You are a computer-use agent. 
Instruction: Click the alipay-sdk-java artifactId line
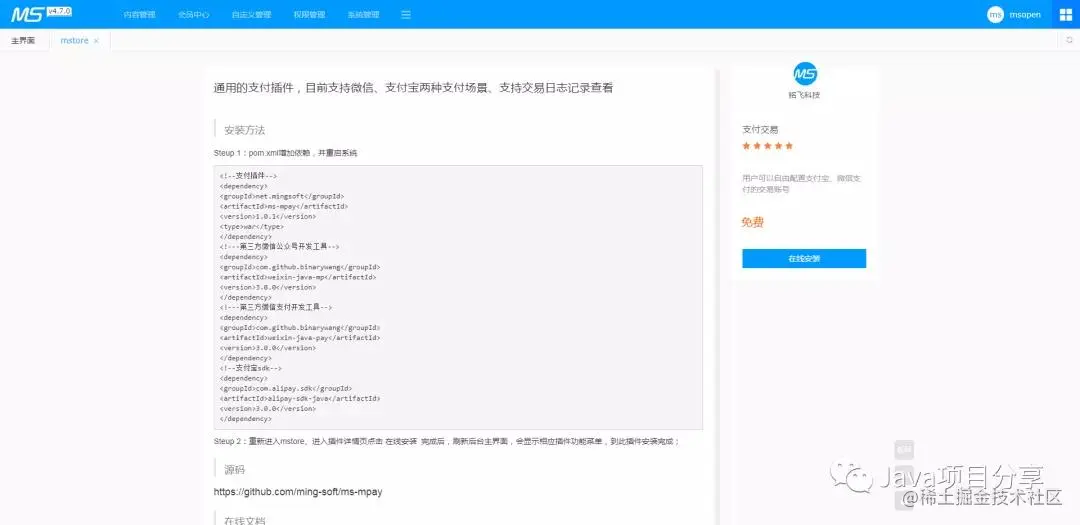pyautogui.click(x=300, y=398)
